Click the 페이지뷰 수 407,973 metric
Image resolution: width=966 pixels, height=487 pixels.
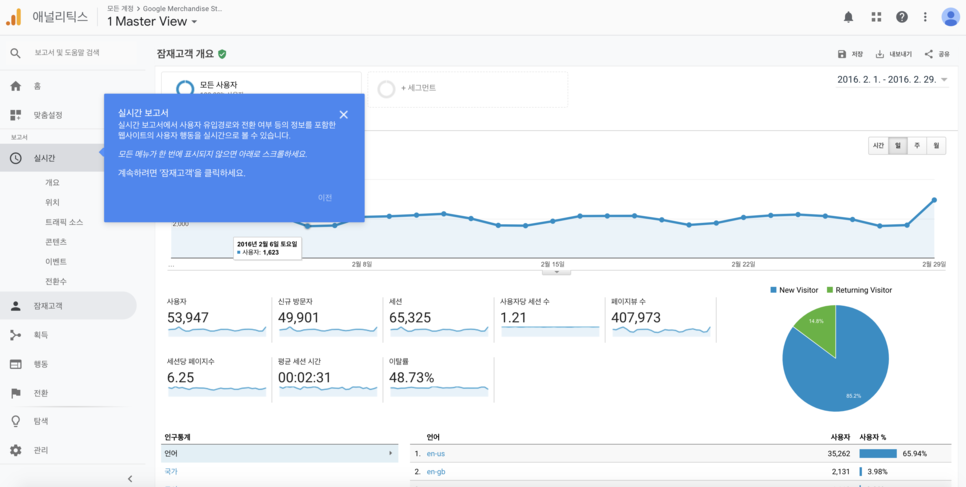tap(660, 317)
